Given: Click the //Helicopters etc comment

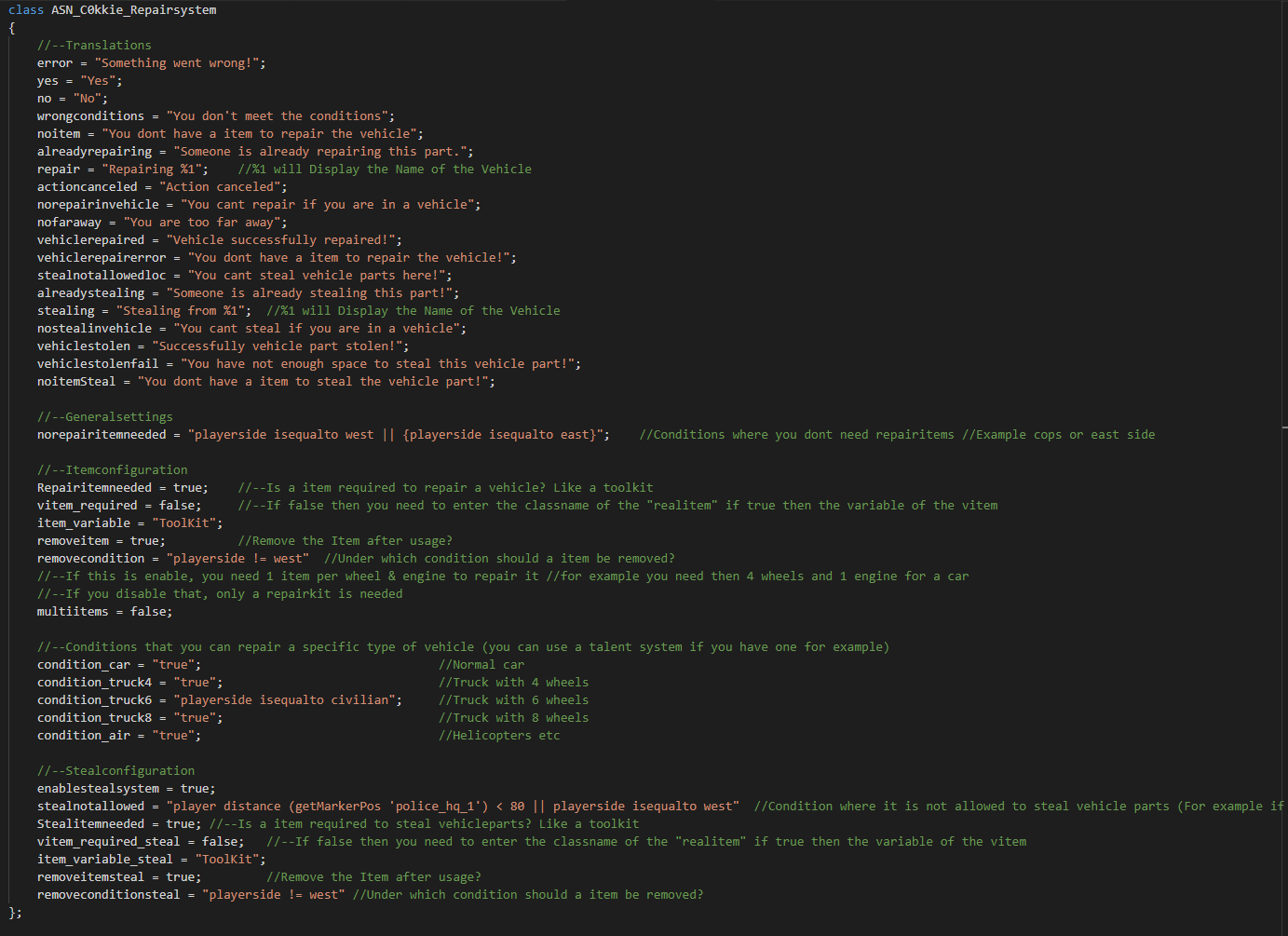Looking at the screenshot, I should (499, 736).
